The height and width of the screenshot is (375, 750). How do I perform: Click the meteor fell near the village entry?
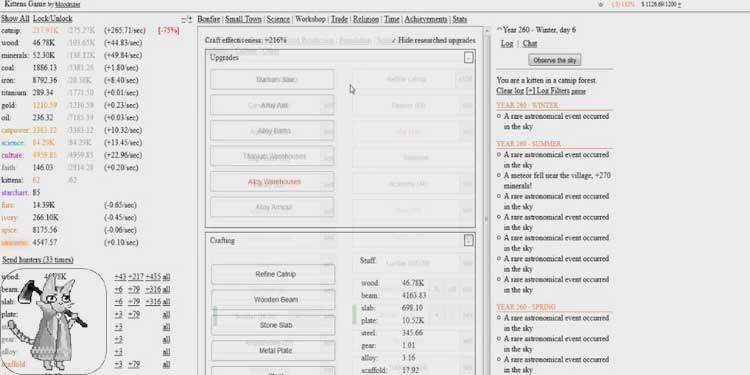click(x=557, y=180)
